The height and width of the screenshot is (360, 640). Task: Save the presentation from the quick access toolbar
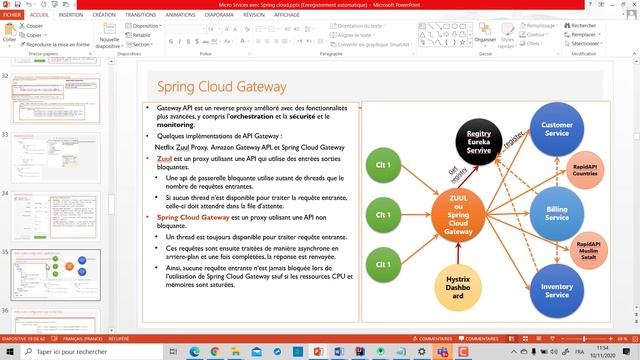18,4
